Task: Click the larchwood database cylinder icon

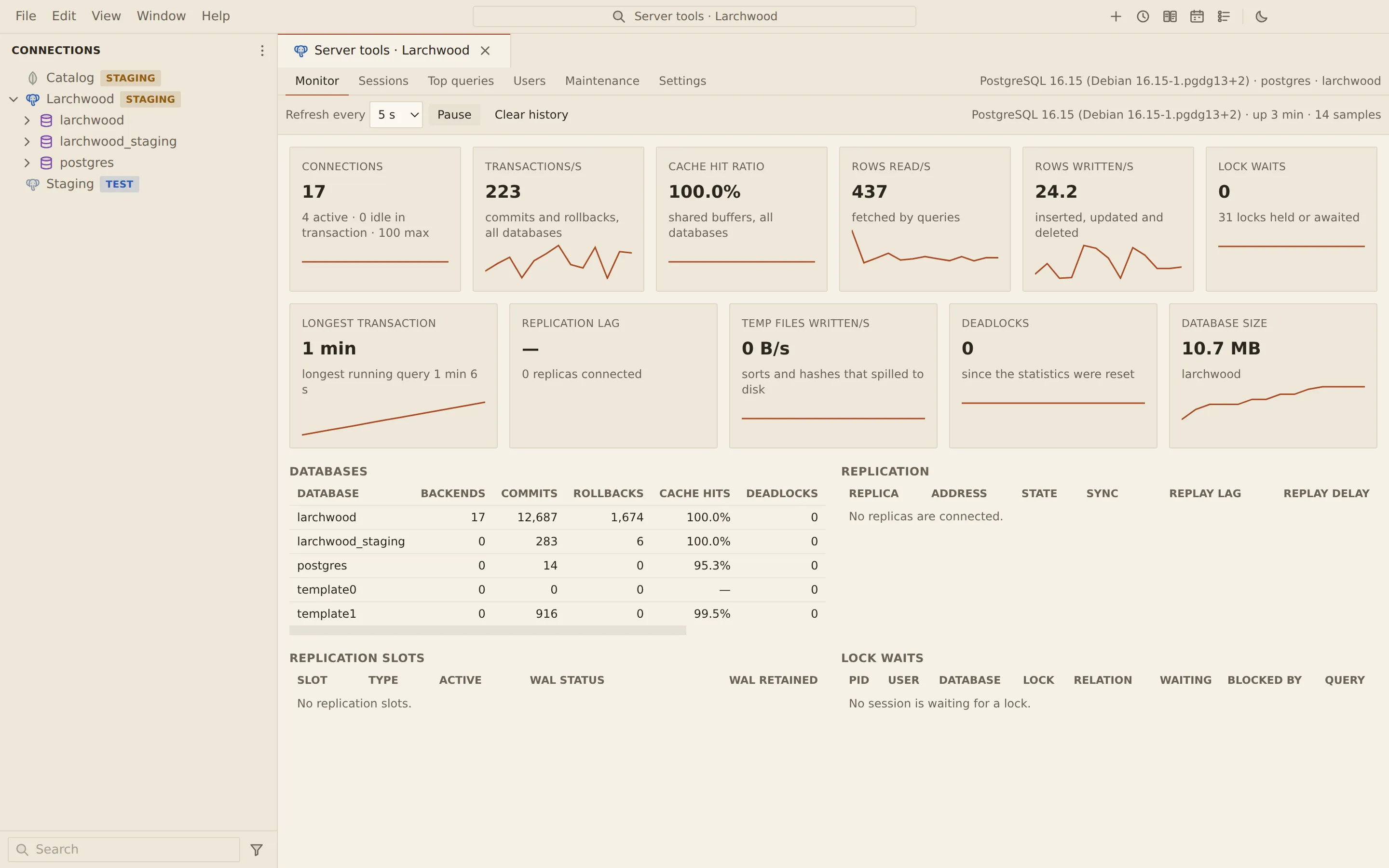Action: click(x=46, y=121)
